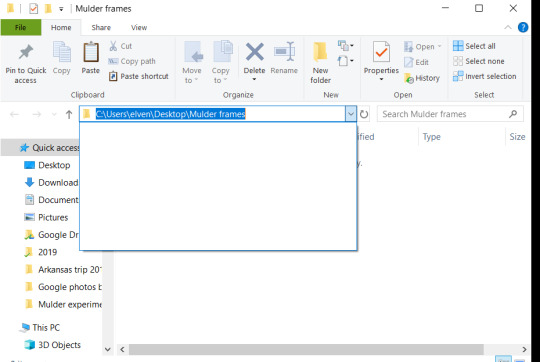Viewport: 540px width, 362px height.
Task: Click Select all
Action: coord(474,46)
